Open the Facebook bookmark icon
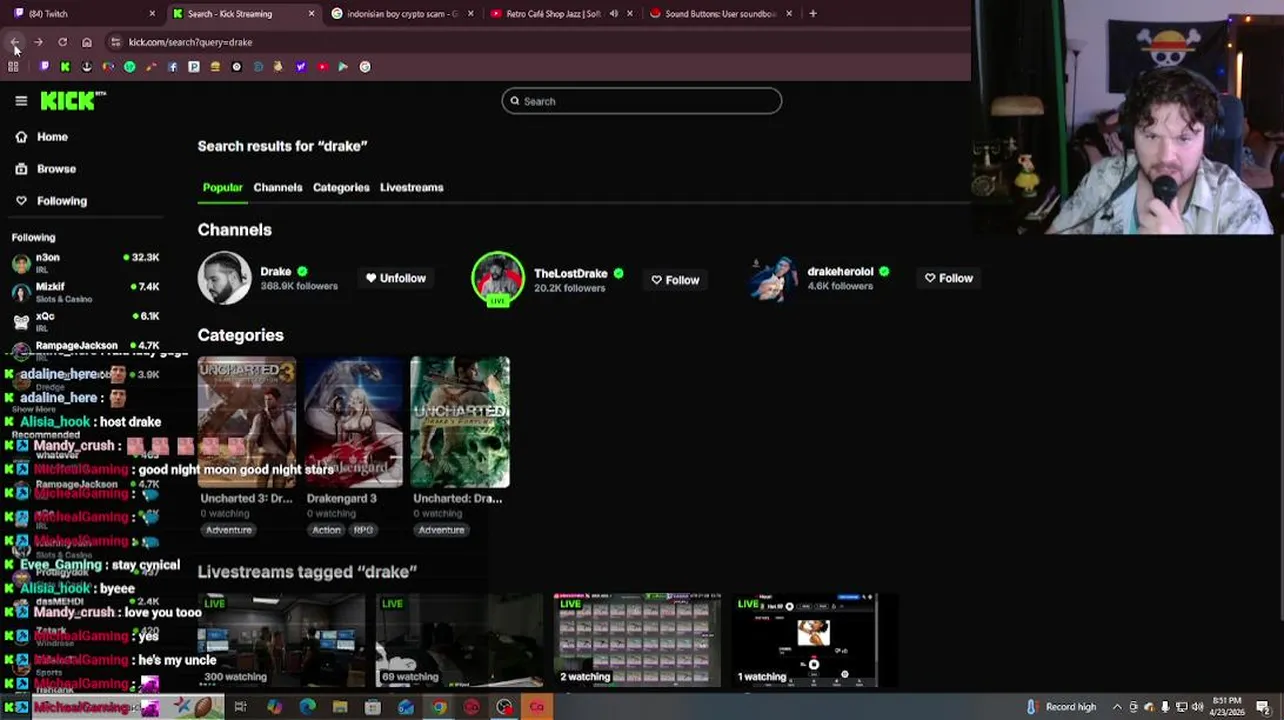The width and height of the screenshot is (1284, 720). tap(172, 67)
